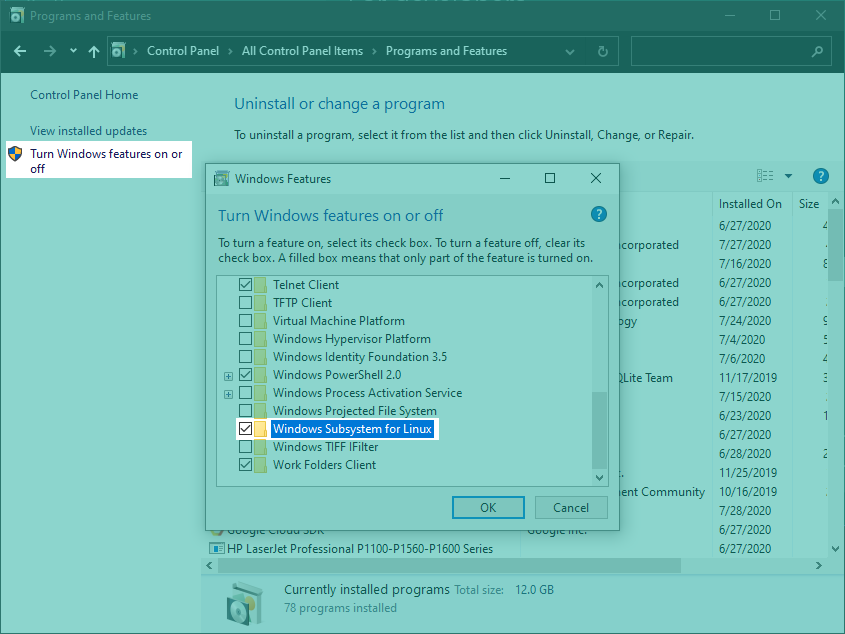Sort by the Size column header
This screenshot has width=845, height=634.
[x=809, y=204]
